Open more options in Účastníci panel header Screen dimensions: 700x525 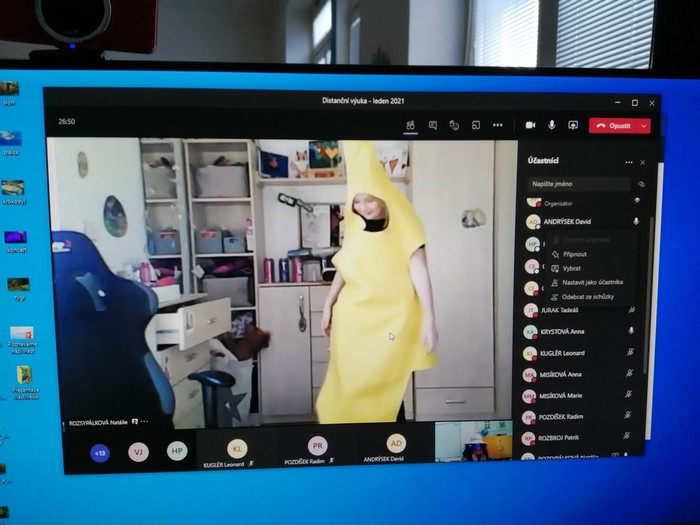(x=628, y=162)
